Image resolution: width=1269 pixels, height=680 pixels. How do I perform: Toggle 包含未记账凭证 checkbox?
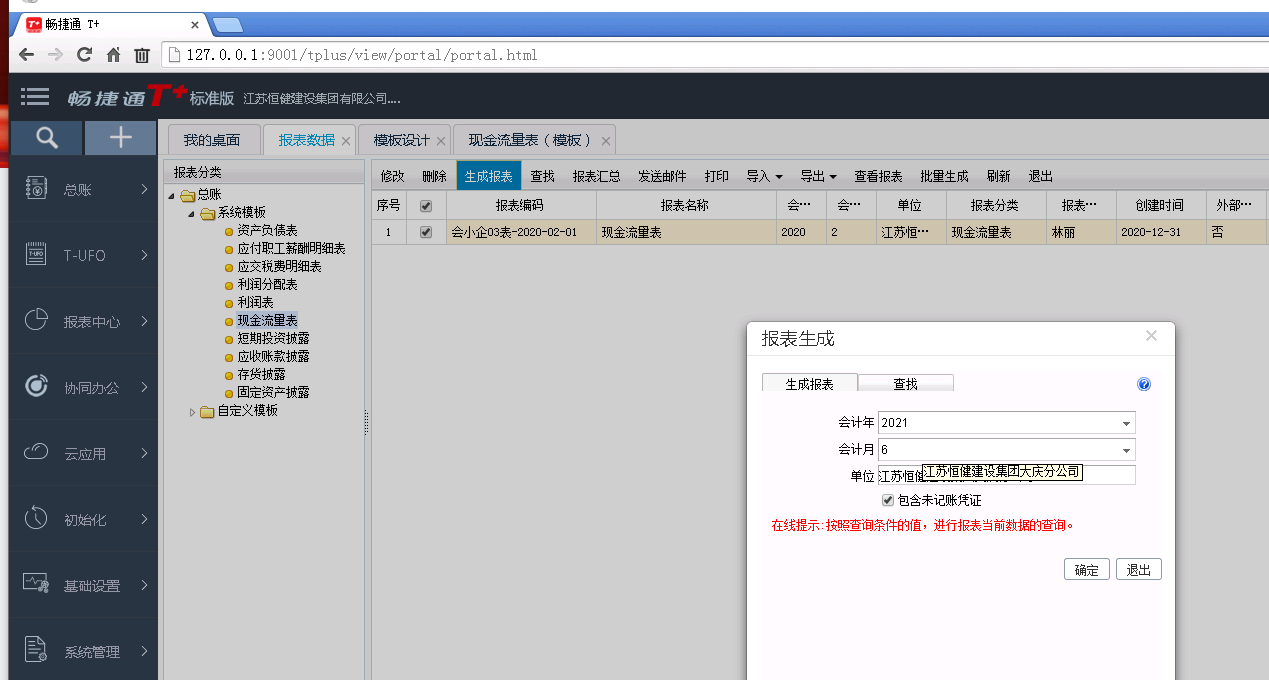pyautogui.click(x=888, y=500)
